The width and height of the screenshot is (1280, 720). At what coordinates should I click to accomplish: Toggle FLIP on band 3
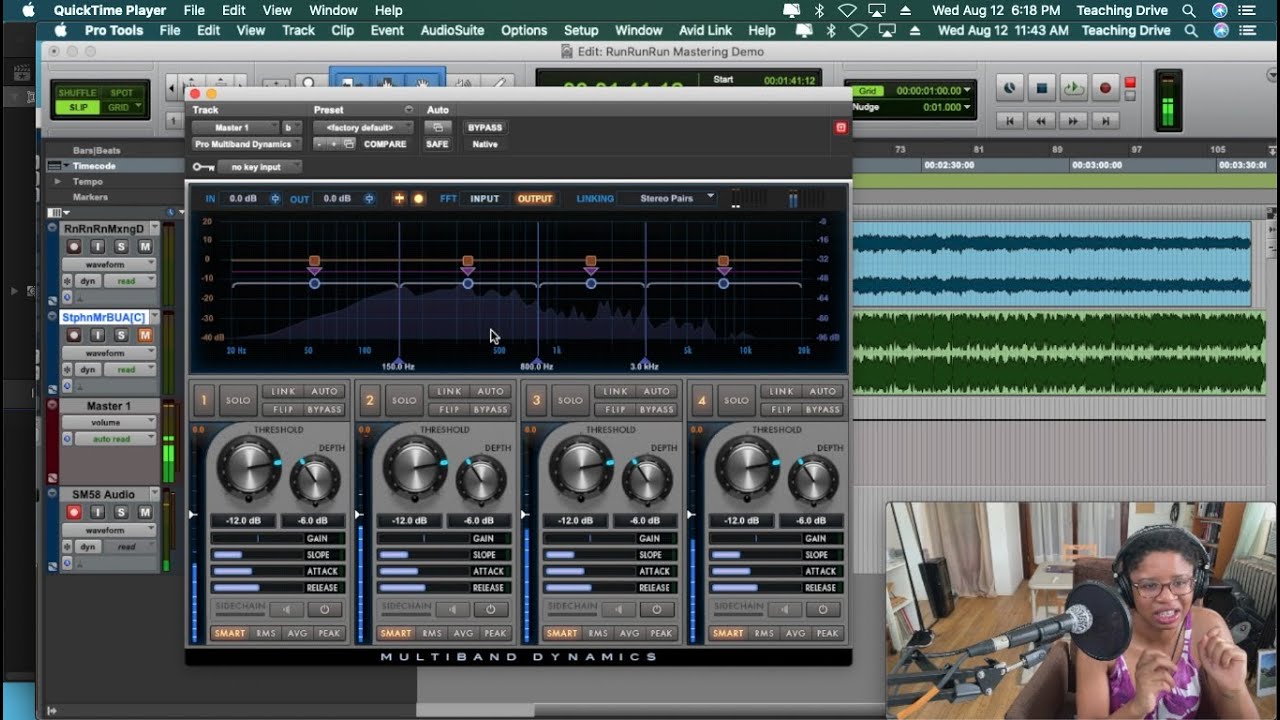pos(615,409)
